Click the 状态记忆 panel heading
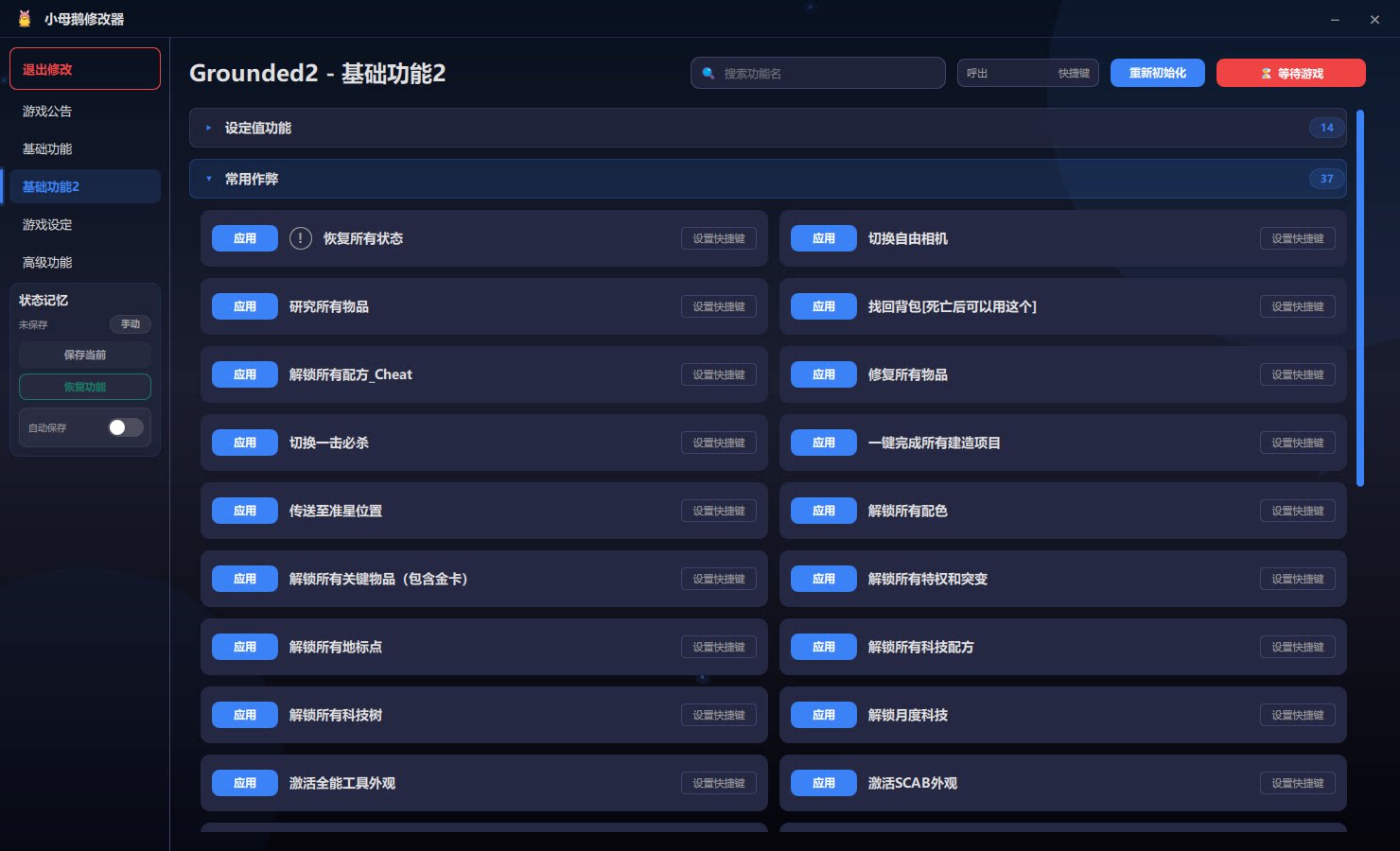 pyautogui.click(x=44, y=300)
